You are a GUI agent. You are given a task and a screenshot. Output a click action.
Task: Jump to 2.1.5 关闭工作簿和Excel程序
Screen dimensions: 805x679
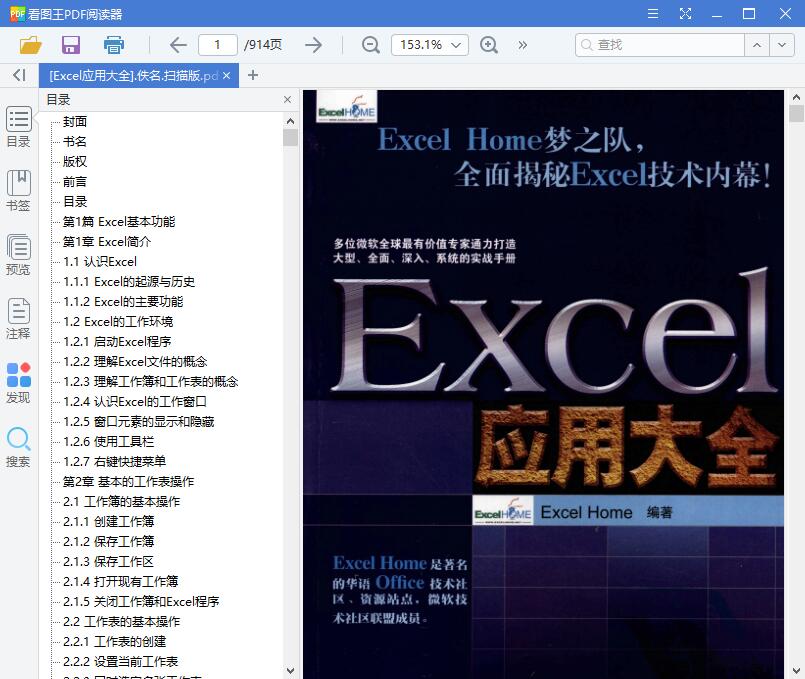click(x=141, y=602)
